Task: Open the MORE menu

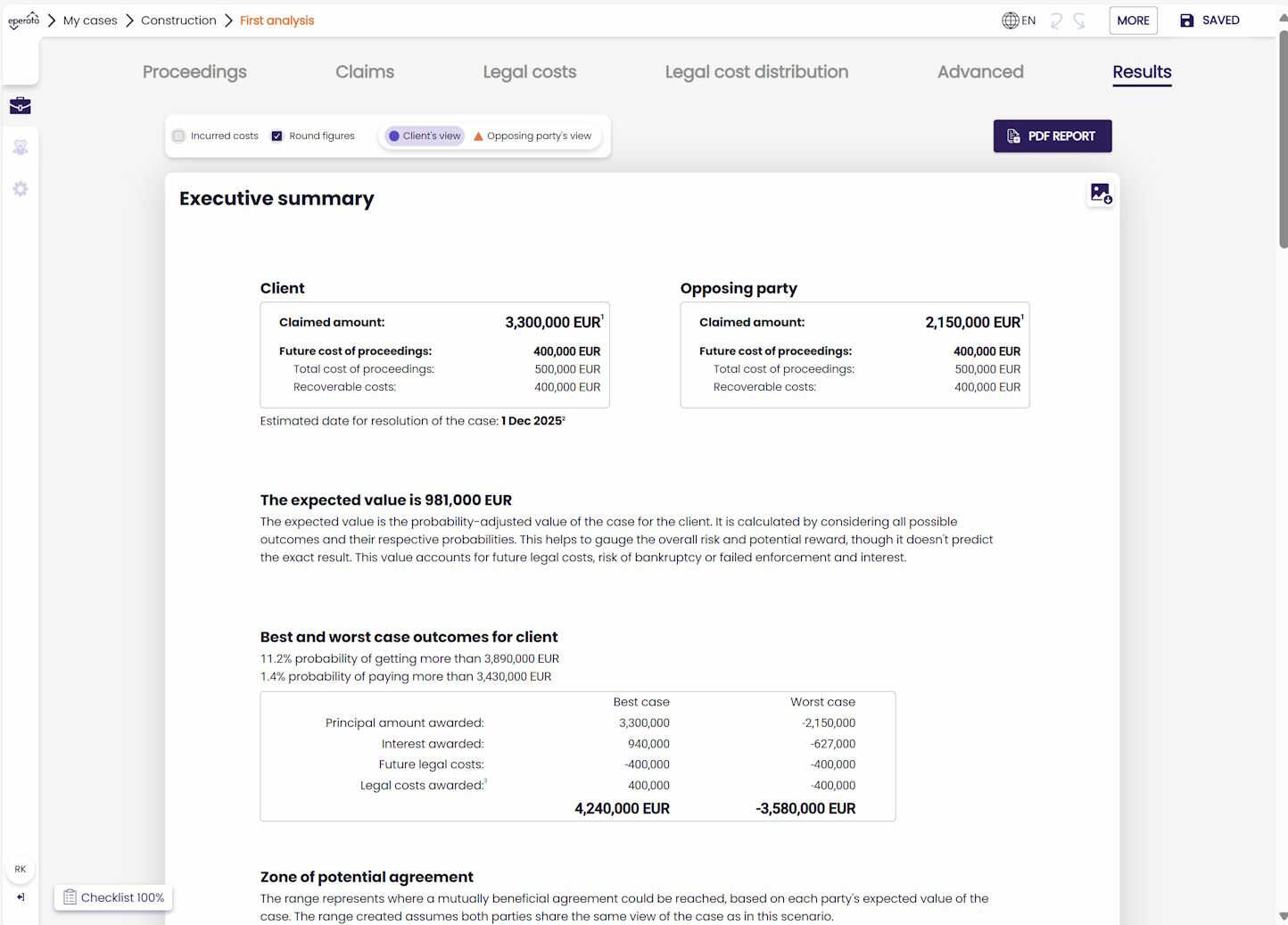Action: 1133,21
